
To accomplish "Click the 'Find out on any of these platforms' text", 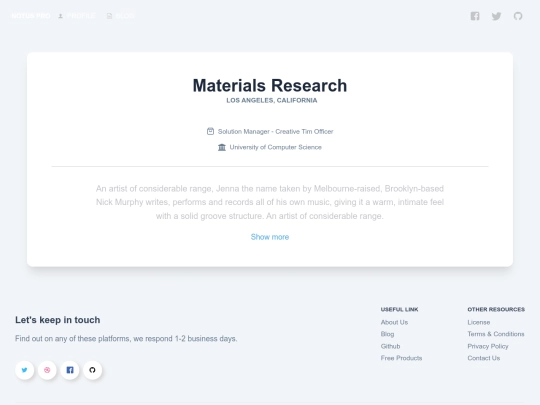I will pos(126,339).
